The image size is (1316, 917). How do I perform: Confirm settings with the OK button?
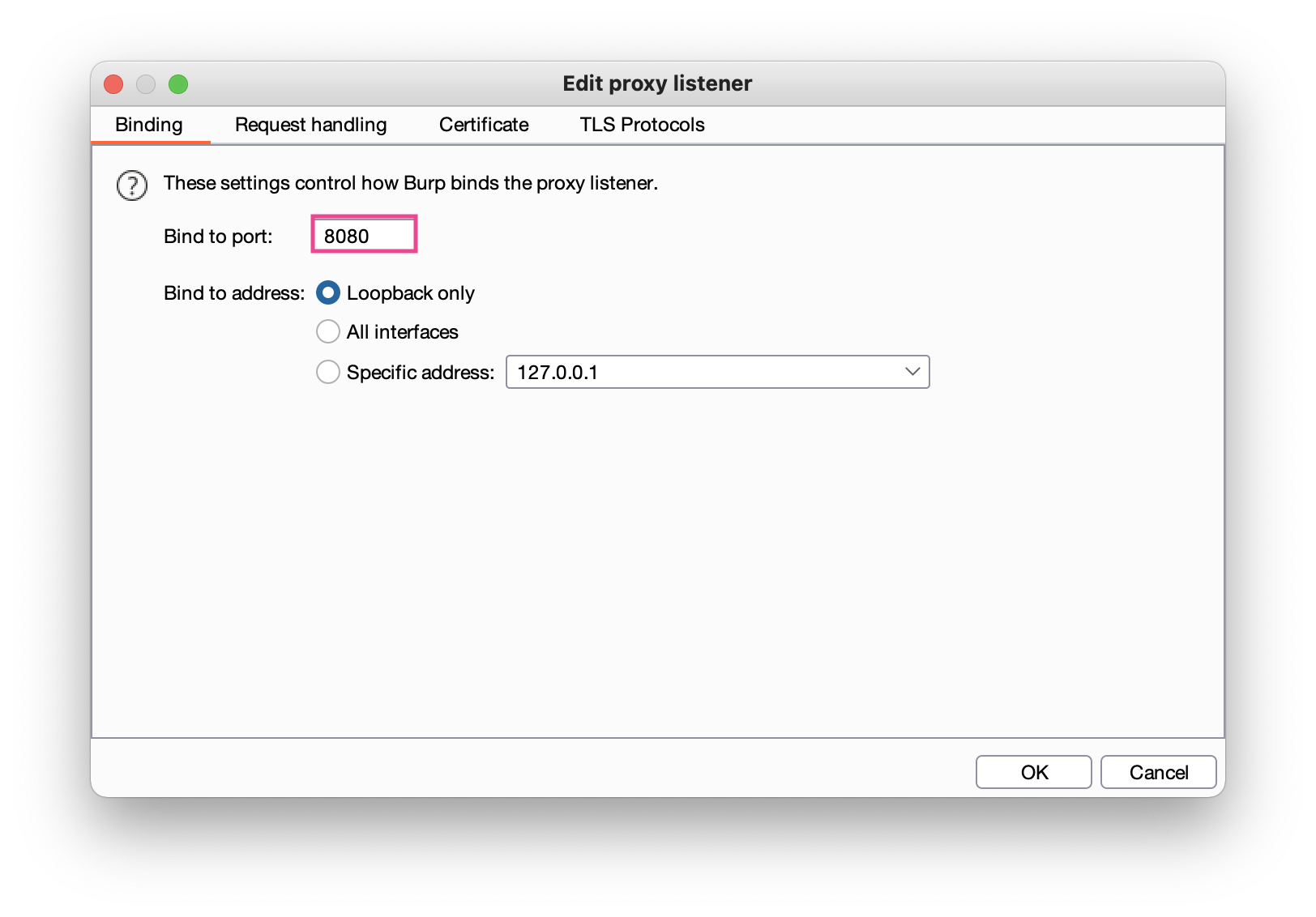coord(1034,772)
